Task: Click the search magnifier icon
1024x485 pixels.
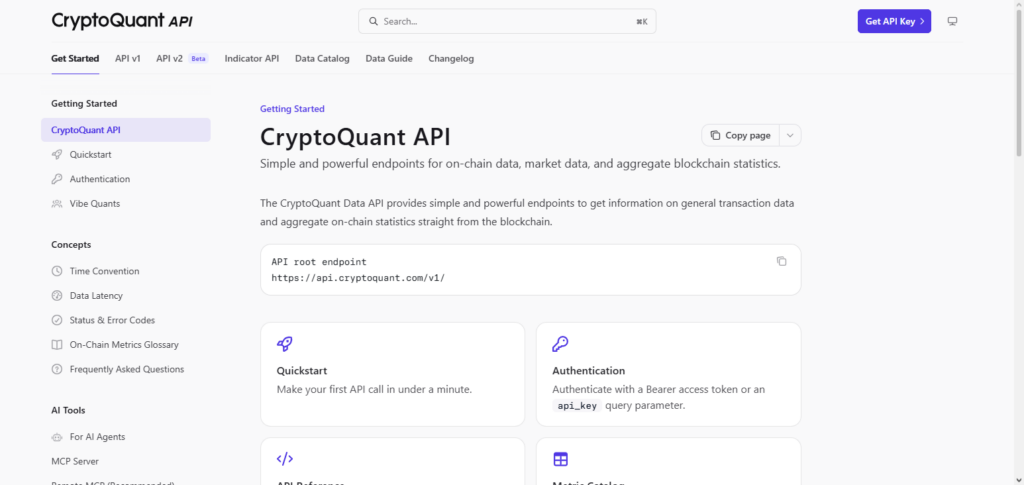Action: coord(374,22)
